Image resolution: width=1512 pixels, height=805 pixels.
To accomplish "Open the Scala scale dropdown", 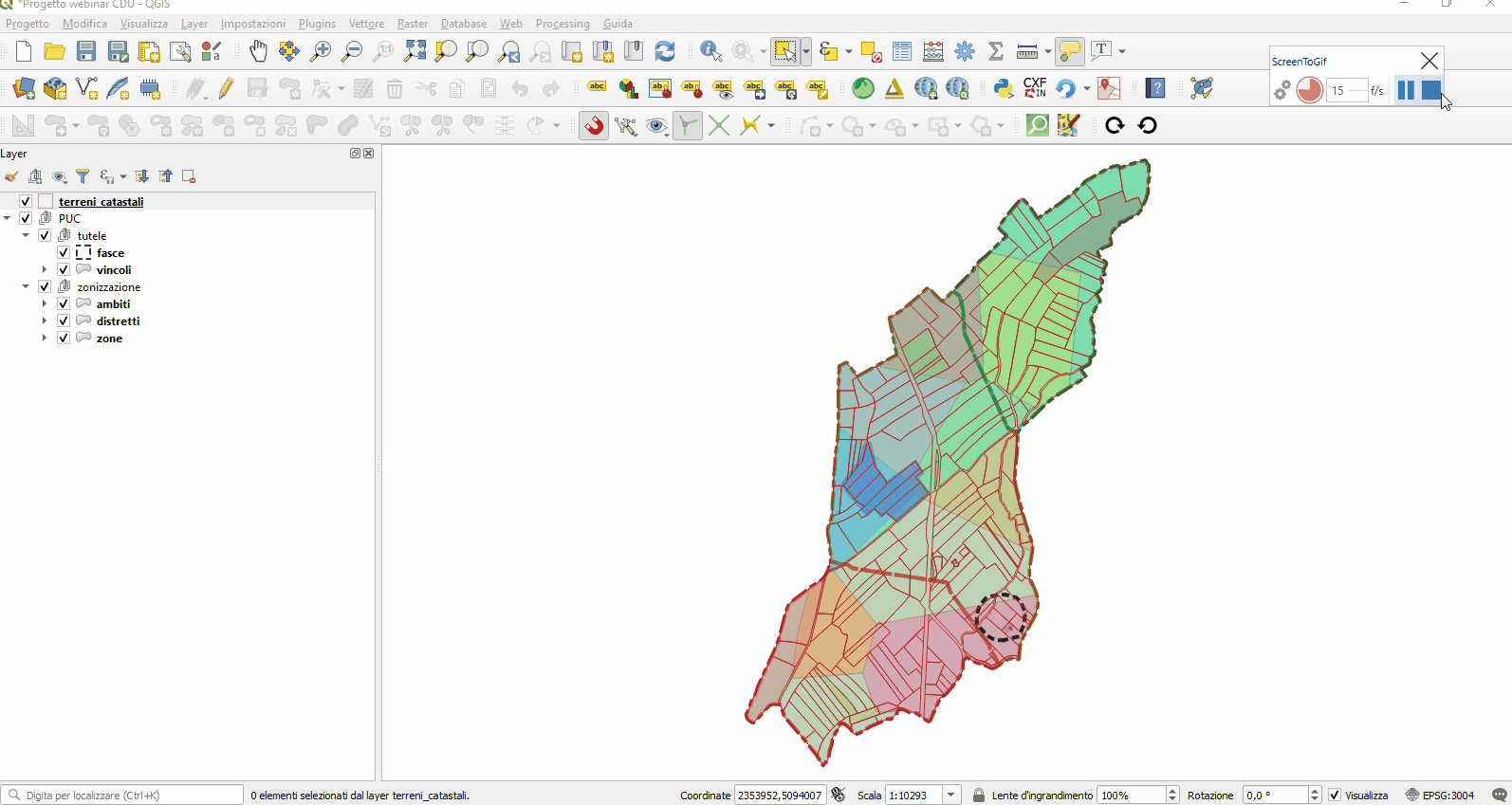I will pyautogui.click(x=951, y=795).
